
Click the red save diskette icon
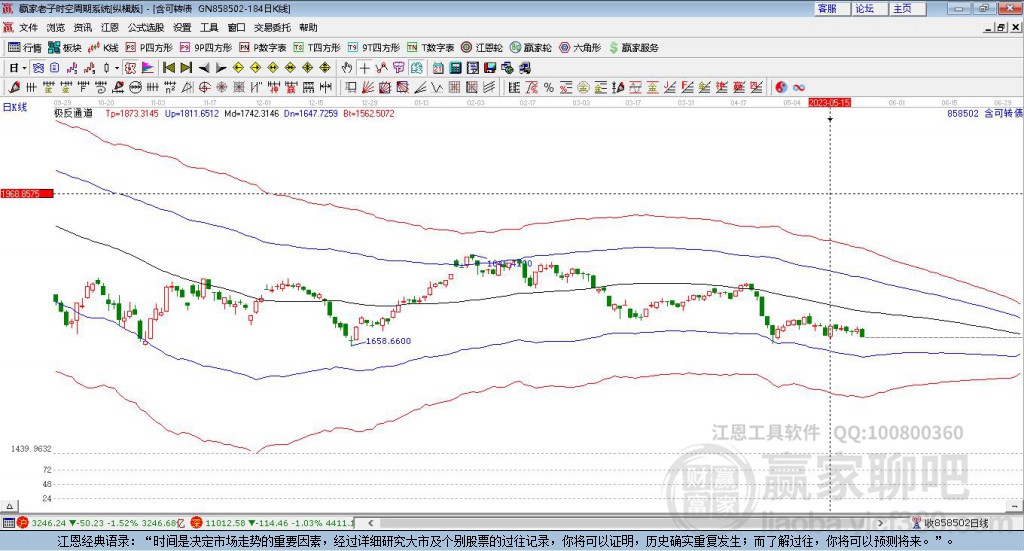pos(490,68)
